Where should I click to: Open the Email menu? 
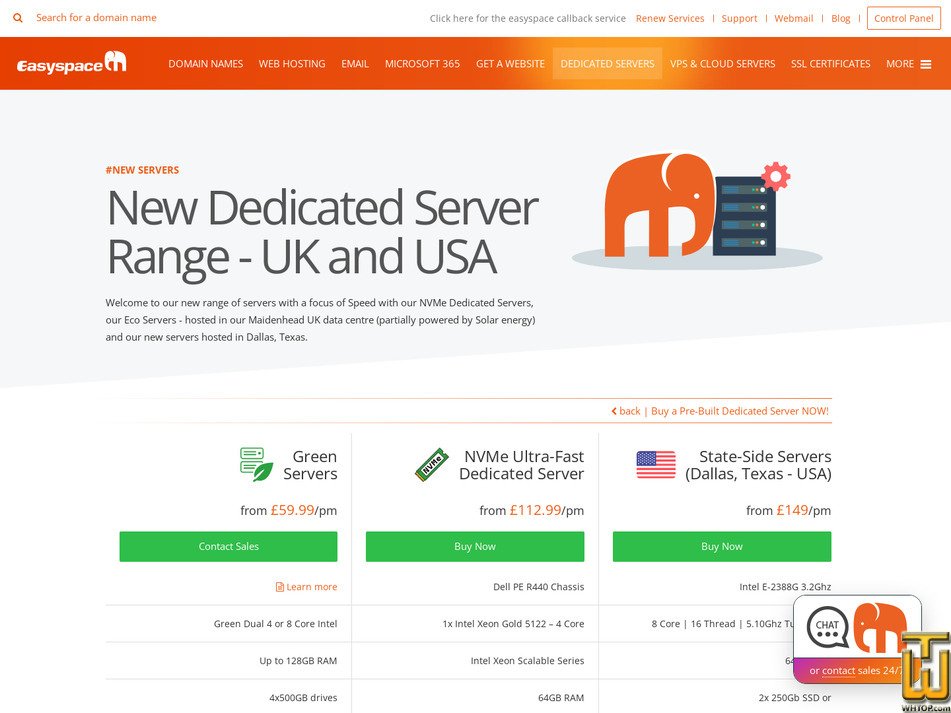[355, 64]
